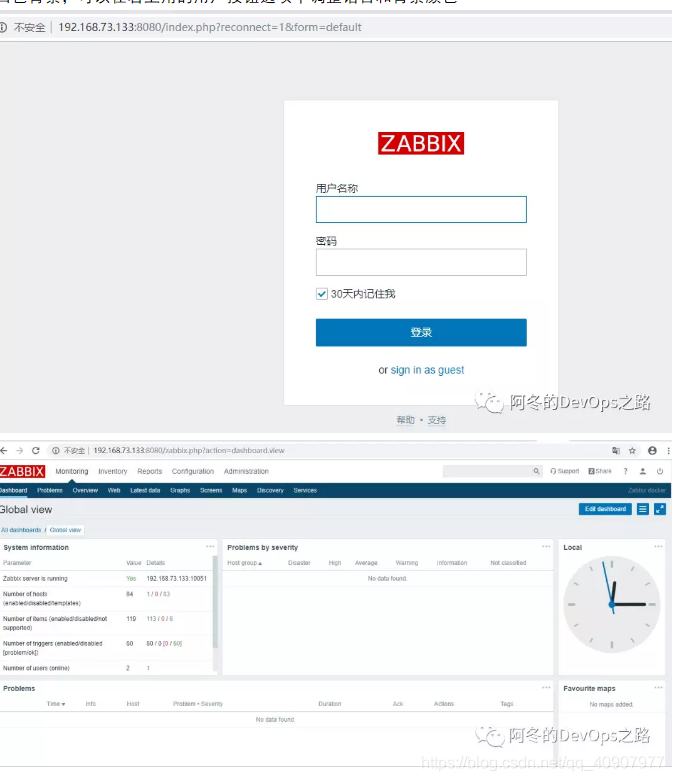Open the Inventory menu
This screenshot has height=781, width=674.
pyautogui.click(x=113, y=471)
